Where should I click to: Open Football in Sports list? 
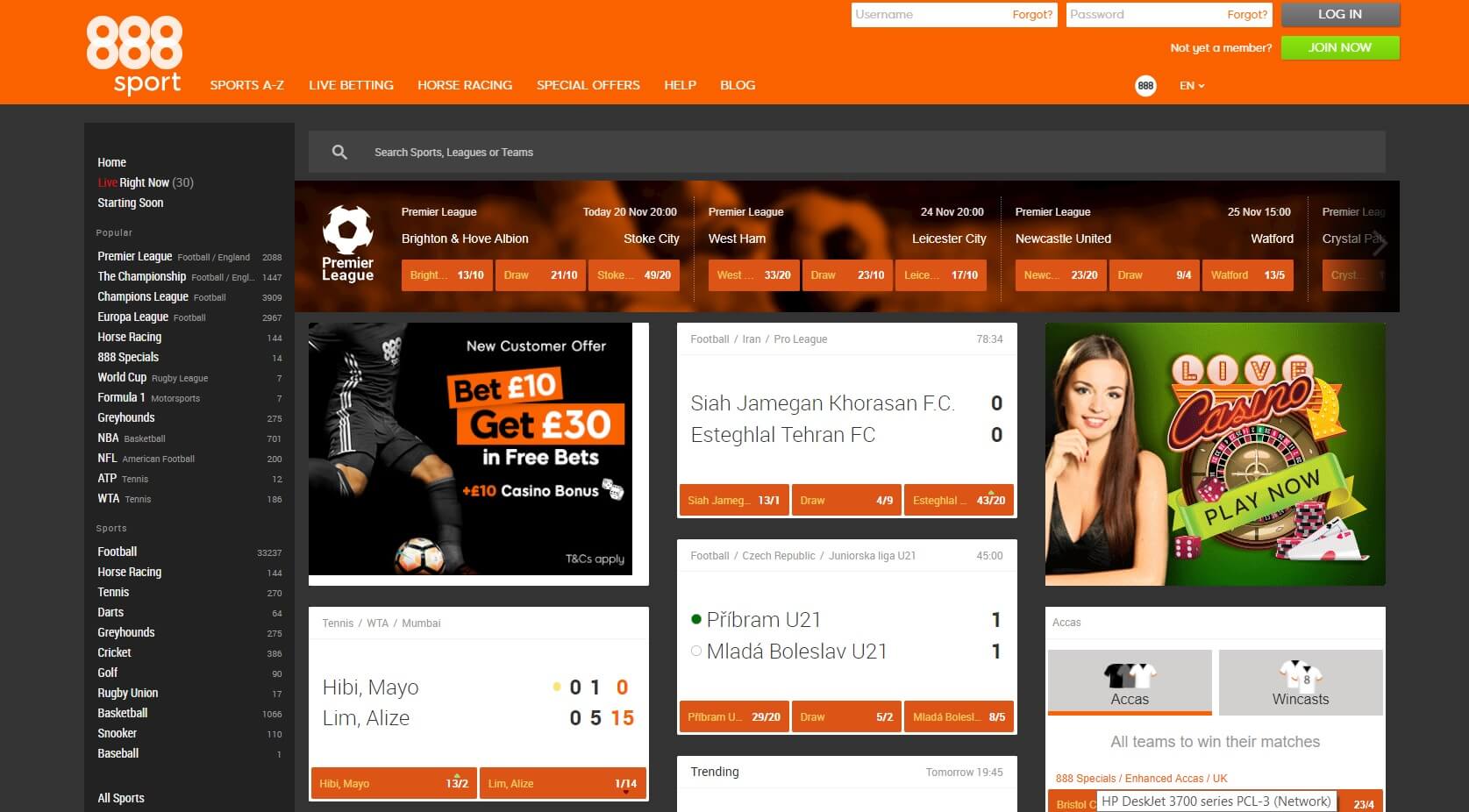(x=189, y=552)
